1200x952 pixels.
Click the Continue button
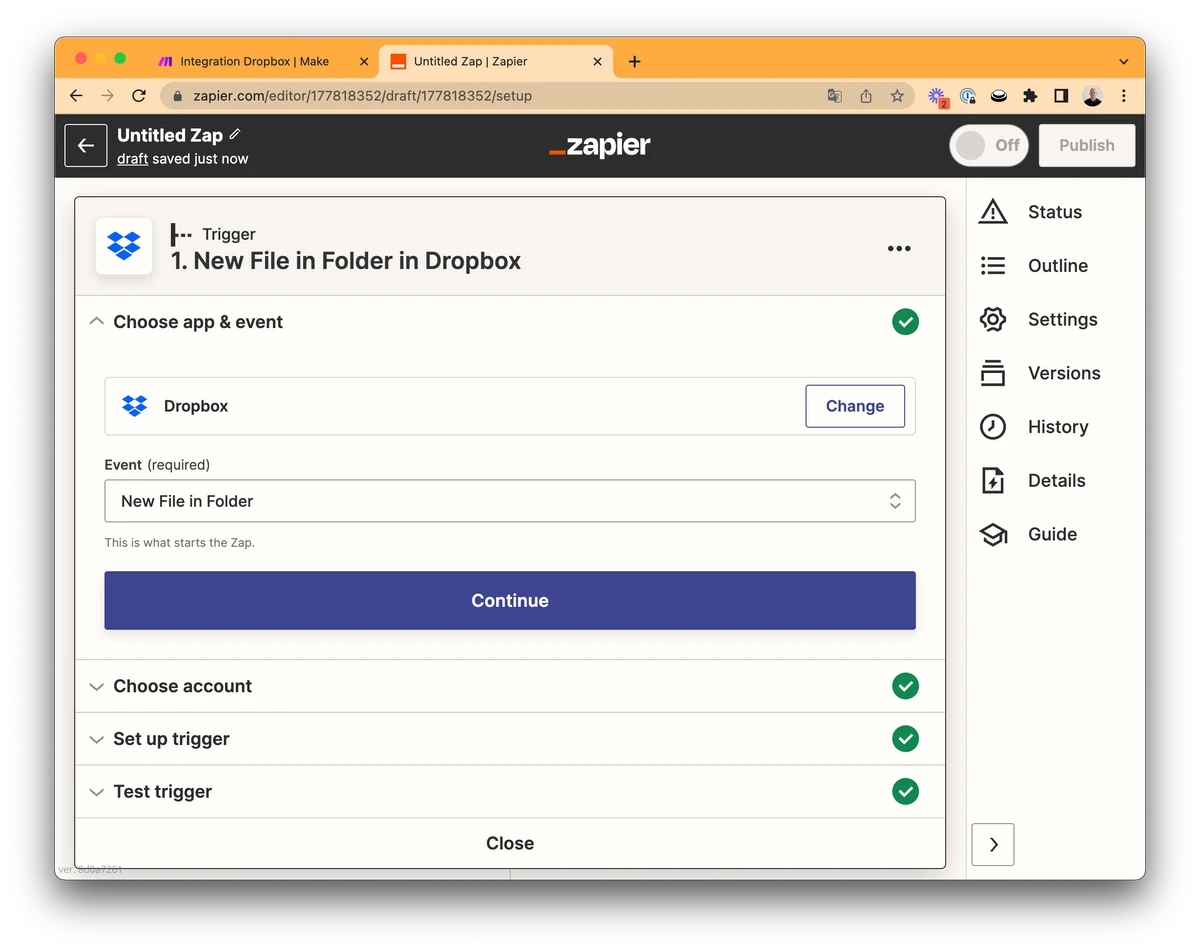(510, 600)
